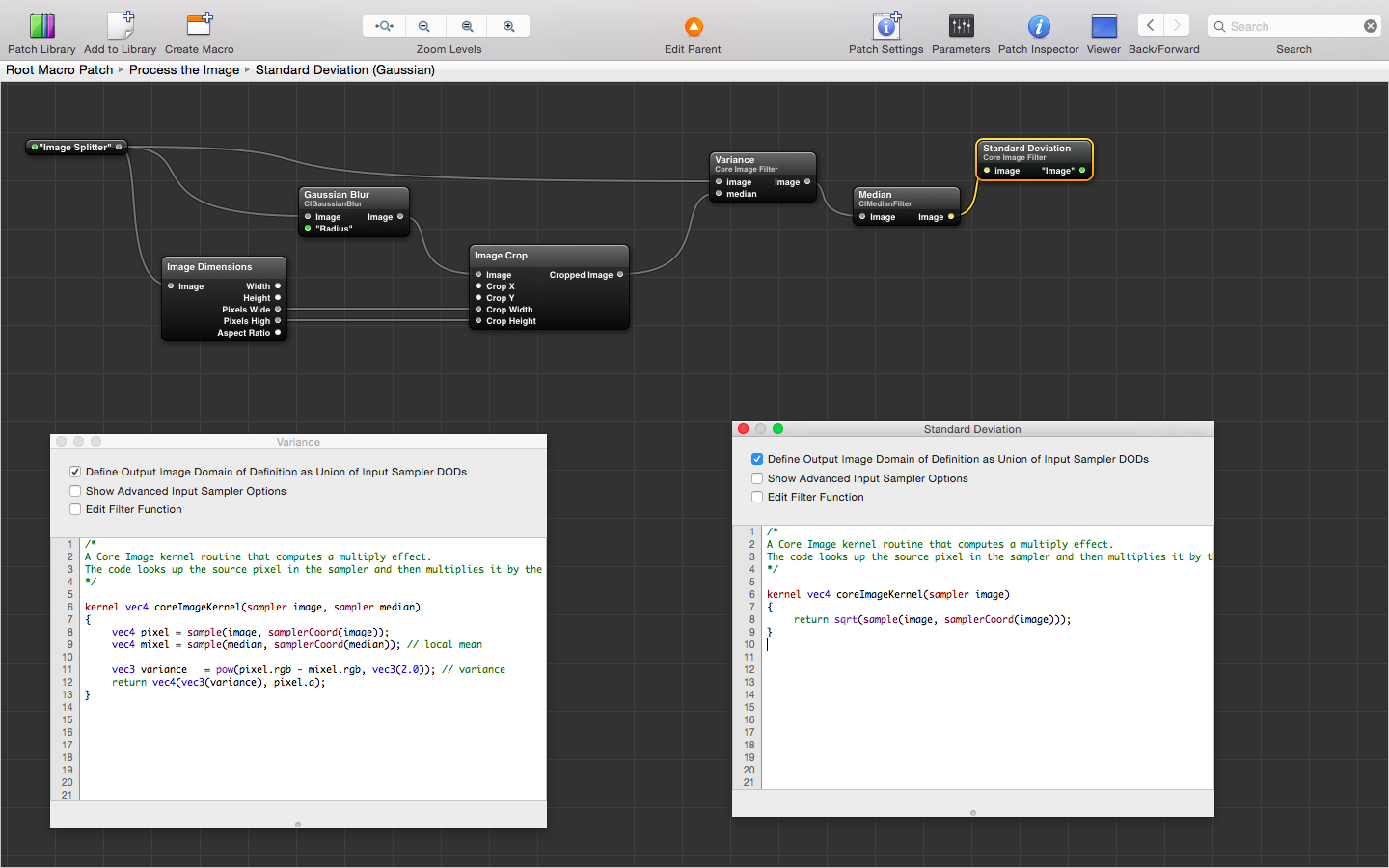Open the Patch Inspector
1389x868 pixels.
point(1039,26)
